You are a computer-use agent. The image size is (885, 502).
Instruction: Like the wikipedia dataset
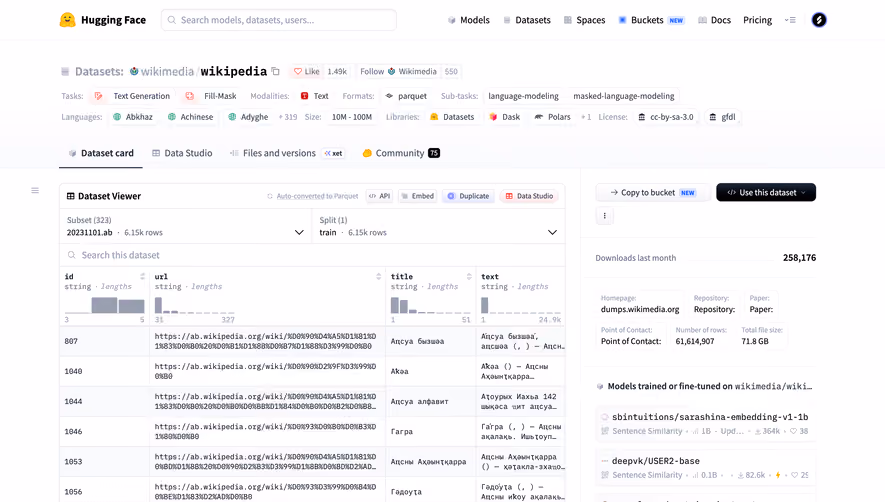coord(306,71)
